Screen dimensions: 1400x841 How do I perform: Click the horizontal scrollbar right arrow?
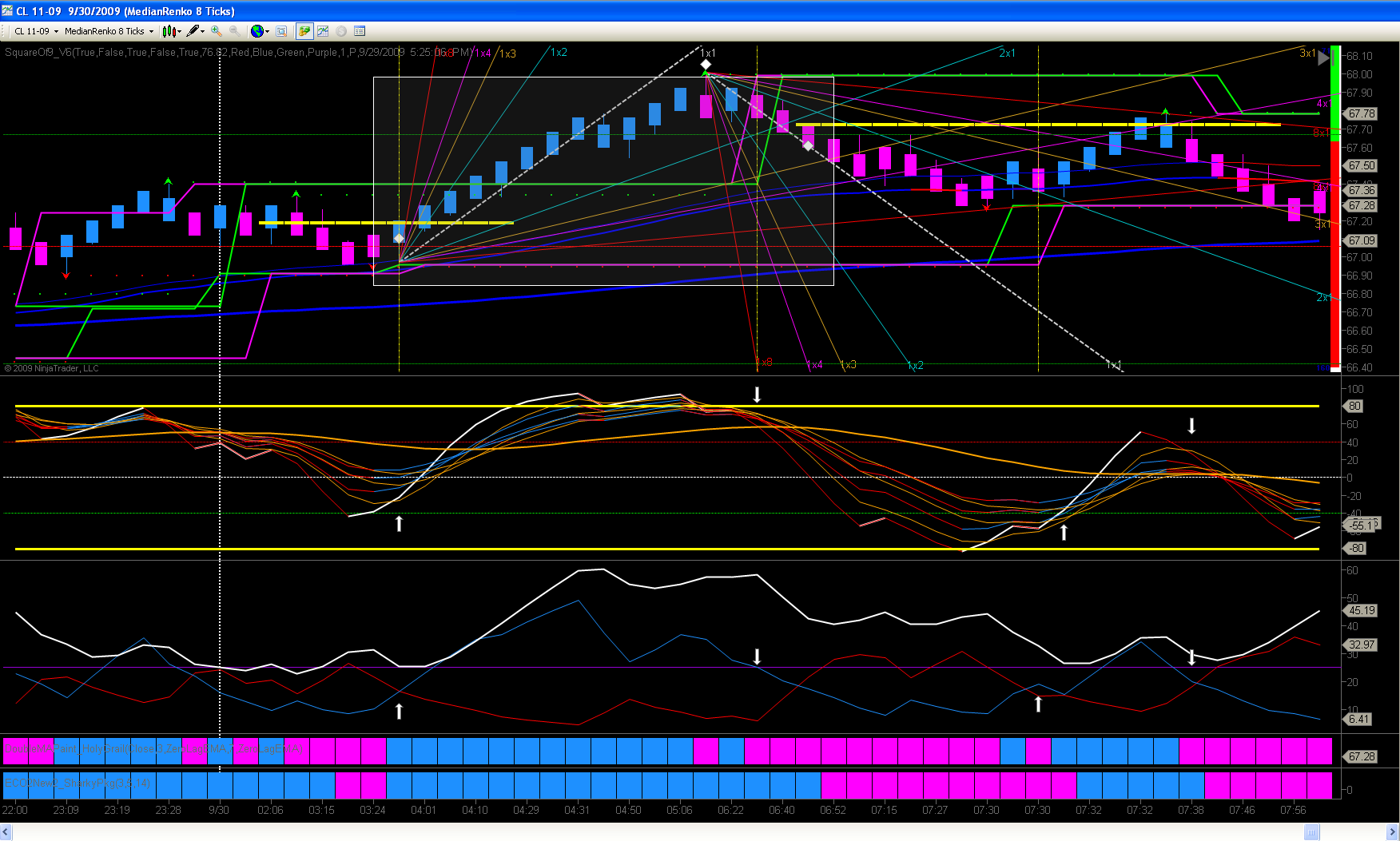pyautogui.click(x=1393, y=833)
